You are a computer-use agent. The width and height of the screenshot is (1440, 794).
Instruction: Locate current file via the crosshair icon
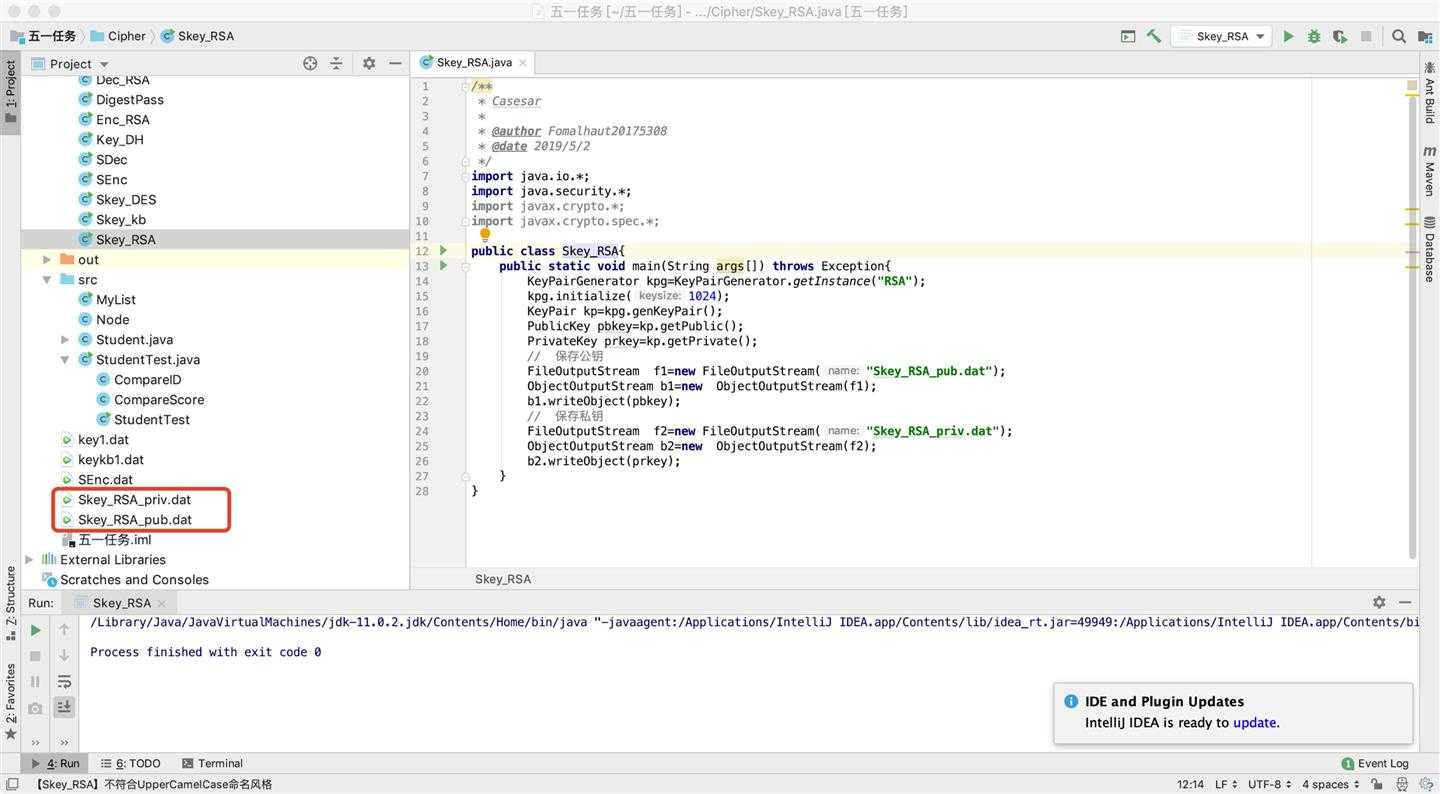[310, 63]
